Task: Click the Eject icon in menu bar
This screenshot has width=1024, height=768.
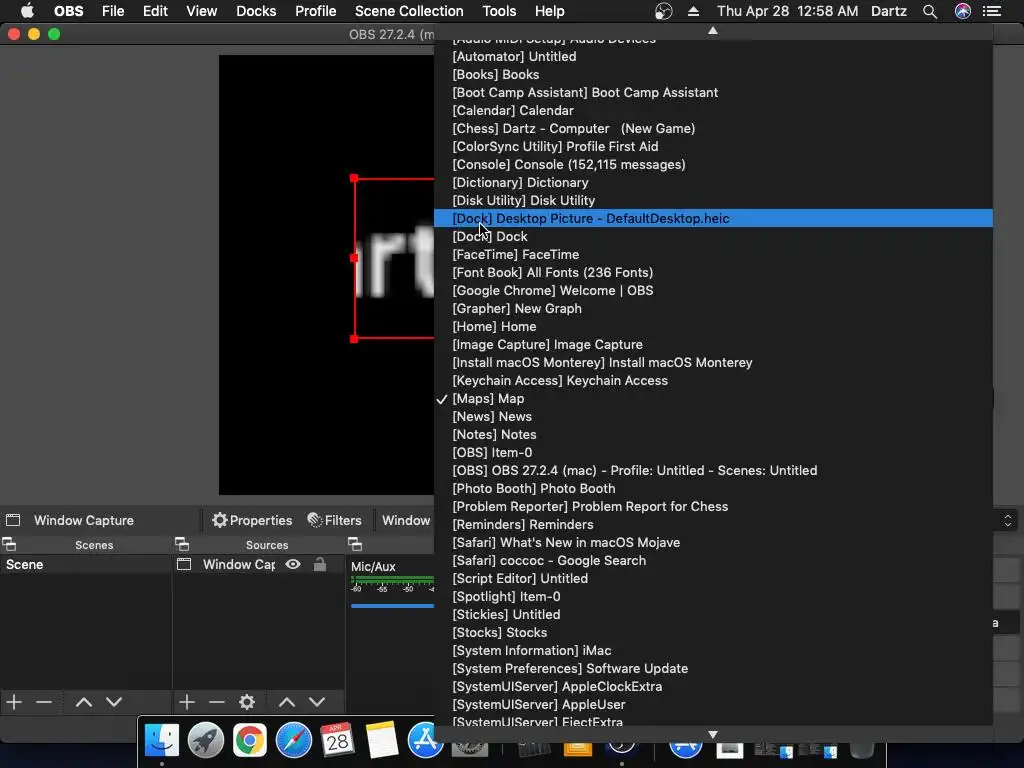Action: tap(693, 11)
